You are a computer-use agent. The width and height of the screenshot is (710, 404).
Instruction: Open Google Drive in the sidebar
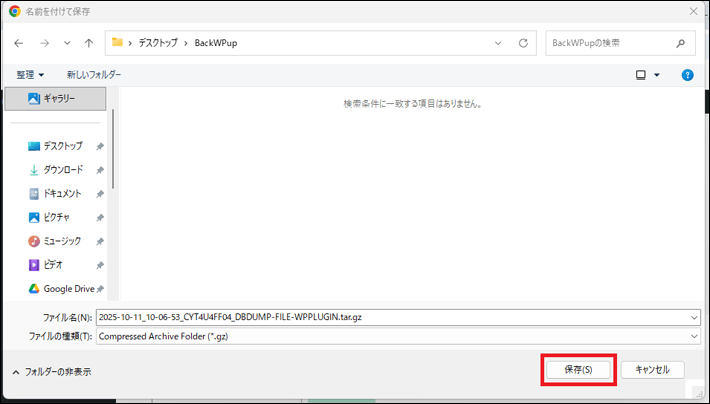[68, 288]
